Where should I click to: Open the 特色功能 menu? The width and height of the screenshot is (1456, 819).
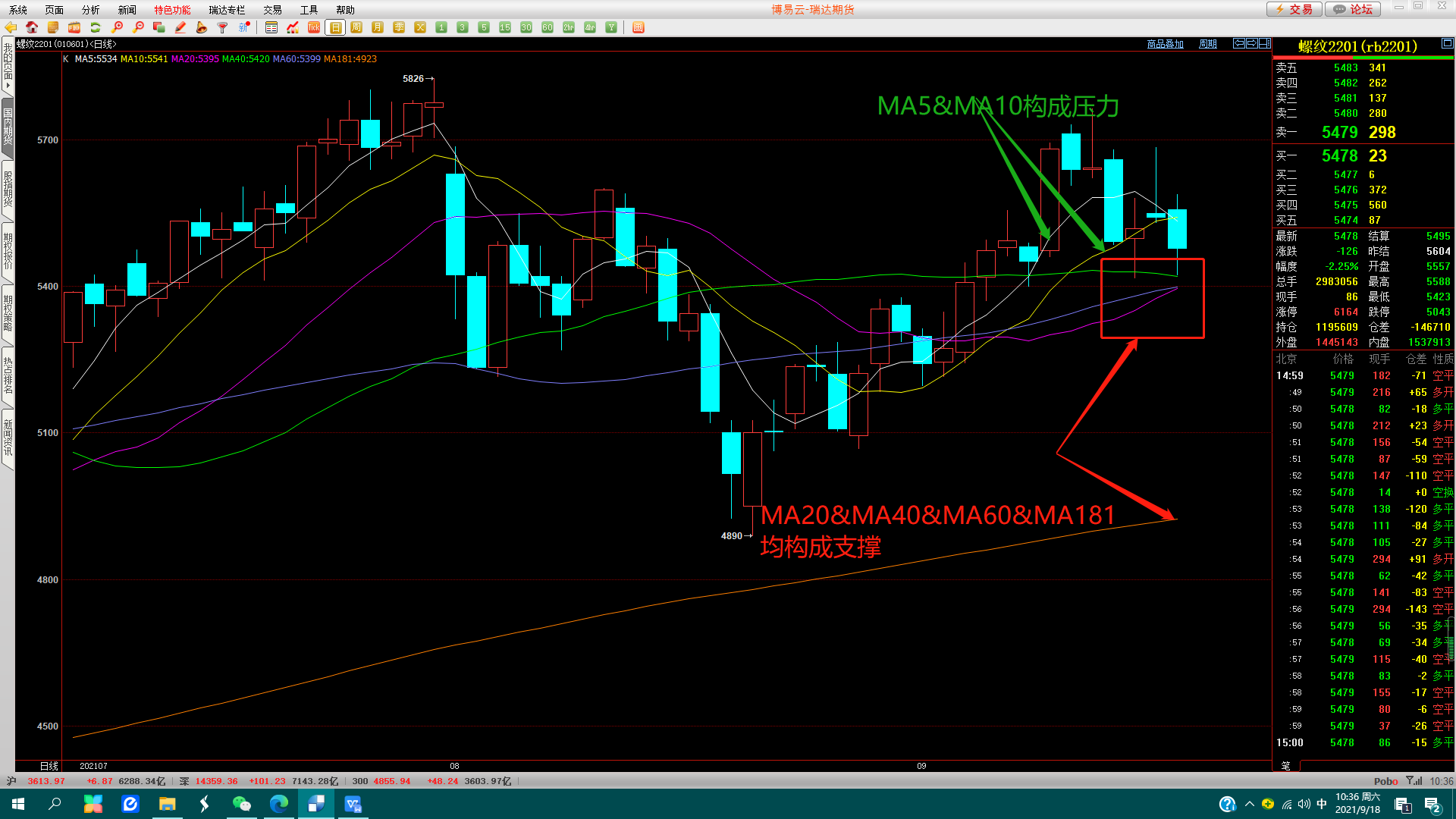[172, 10]
